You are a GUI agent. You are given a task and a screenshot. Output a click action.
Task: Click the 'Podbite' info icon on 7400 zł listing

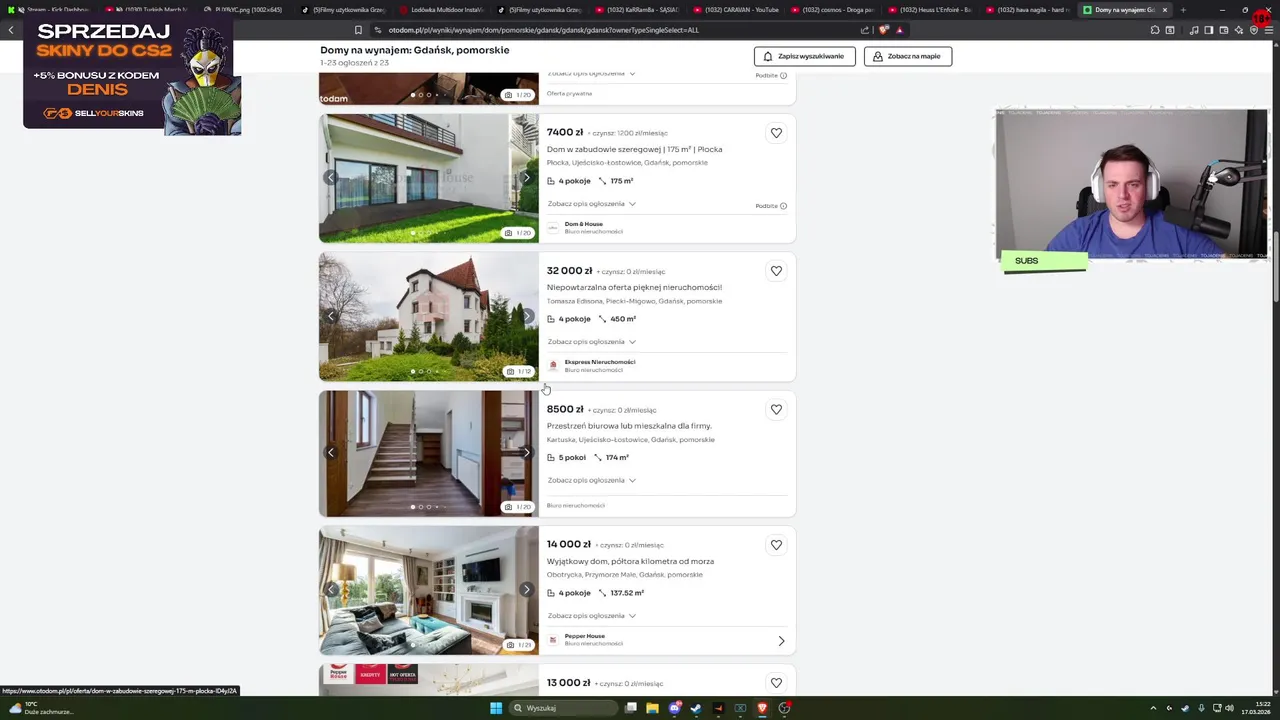pyautogui.click(x=783, y=206)
